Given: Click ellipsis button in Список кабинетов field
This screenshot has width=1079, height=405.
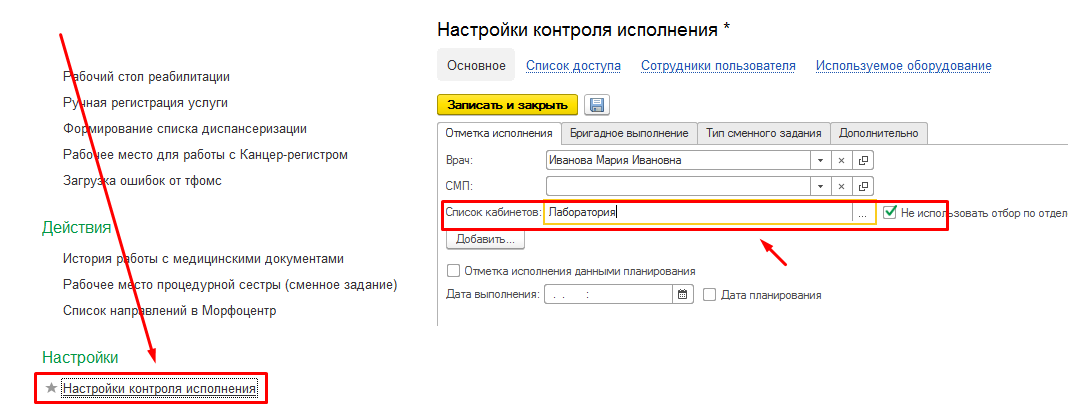Looking at the screenshot, I should pyautogui.click(x=863, y=212).
